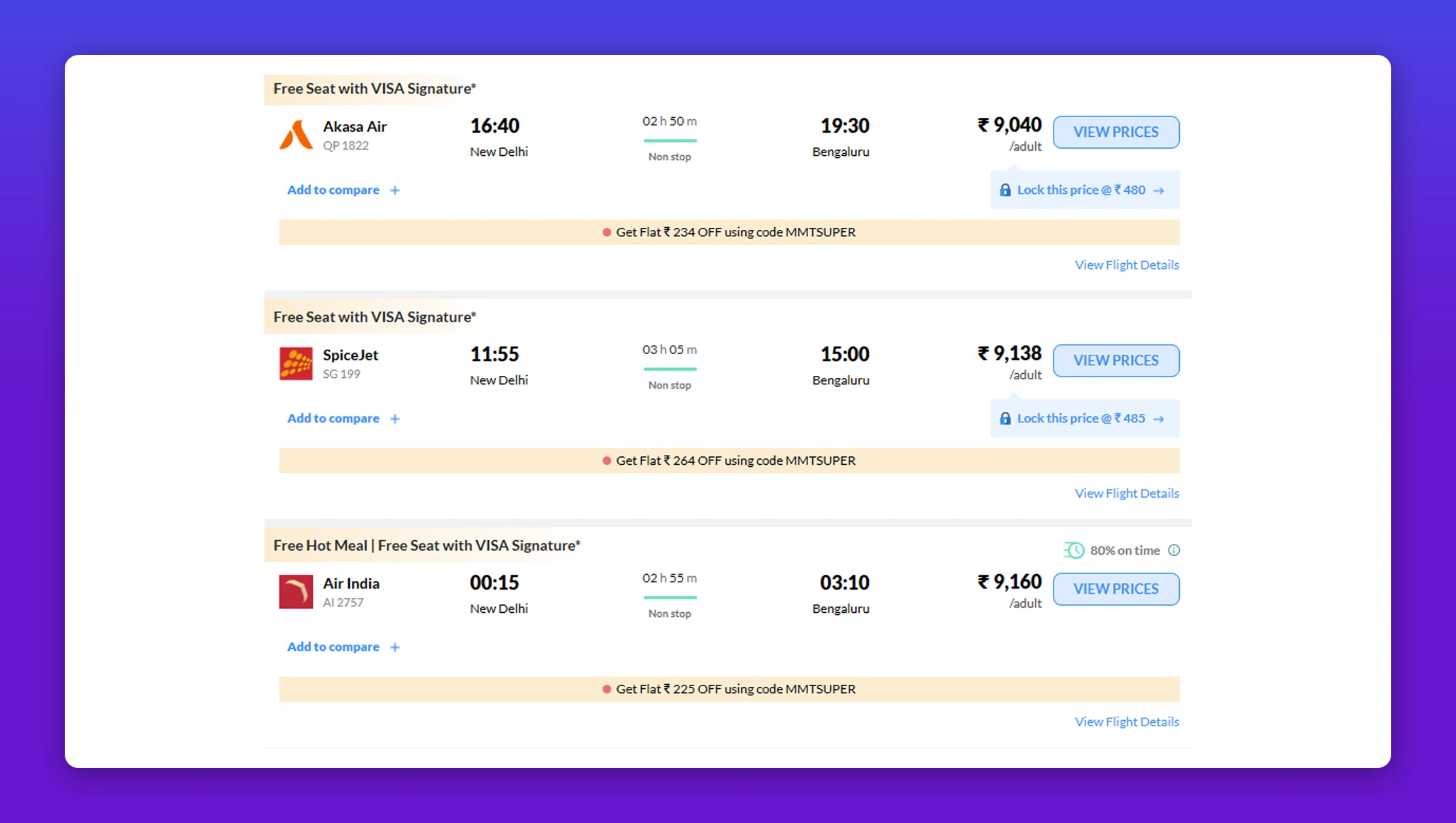
Task: View prices for Air India ₹ 9,160 flight
Action: (1116, 589)
